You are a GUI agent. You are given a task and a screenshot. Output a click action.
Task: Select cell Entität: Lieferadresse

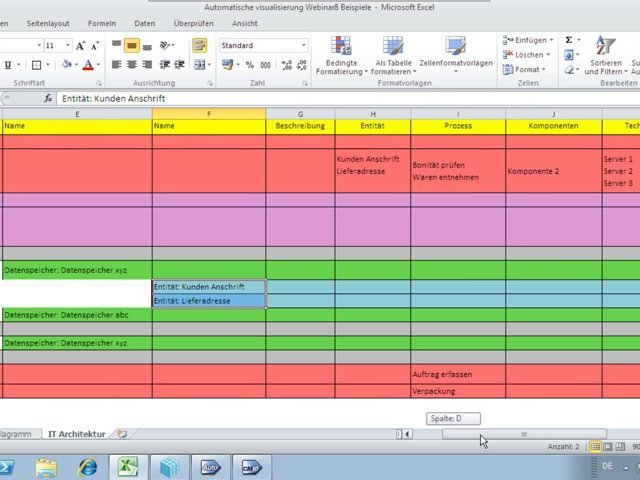208,301
